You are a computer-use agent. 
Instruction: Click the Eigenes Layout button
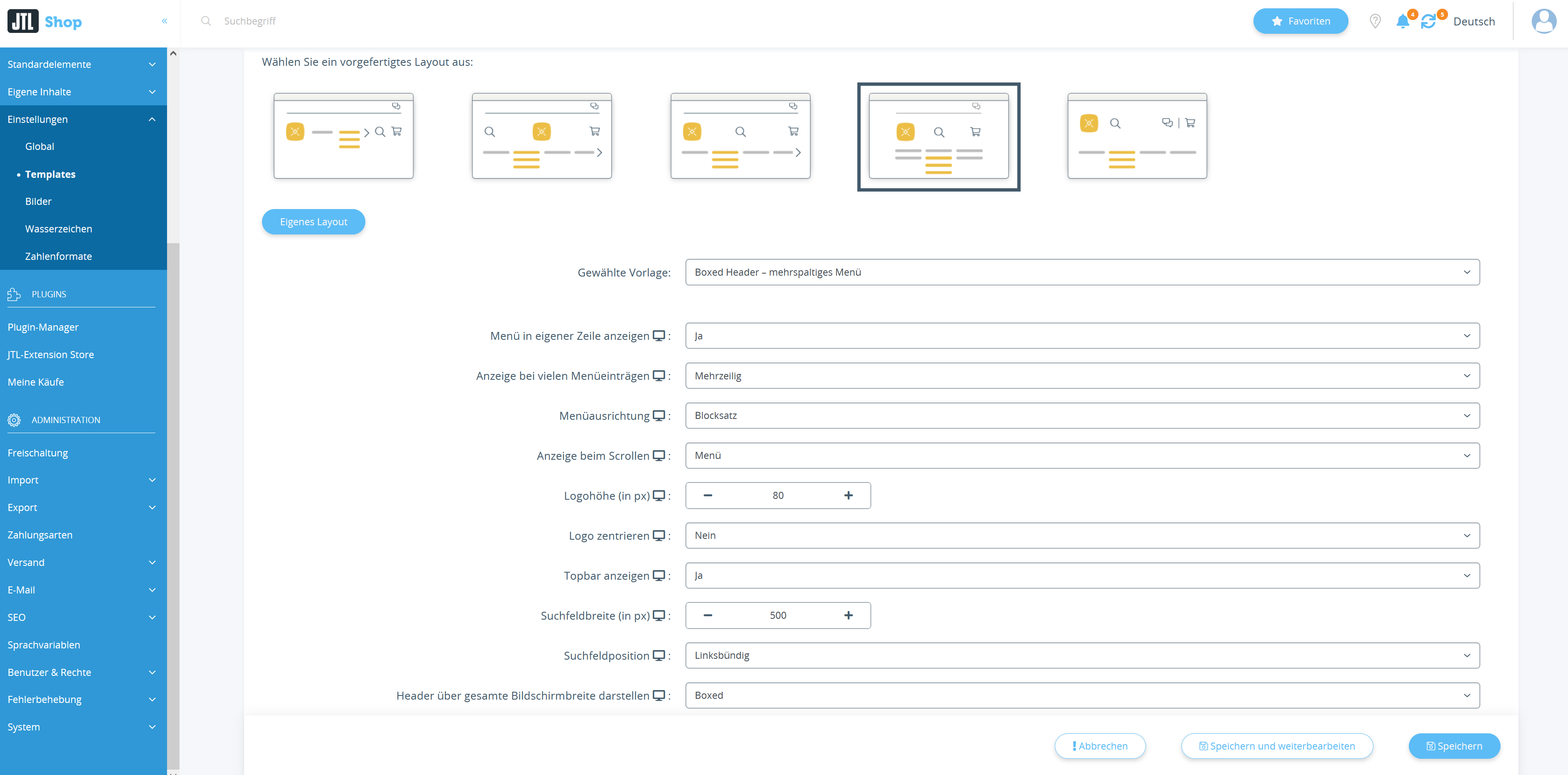pos(313,222)
